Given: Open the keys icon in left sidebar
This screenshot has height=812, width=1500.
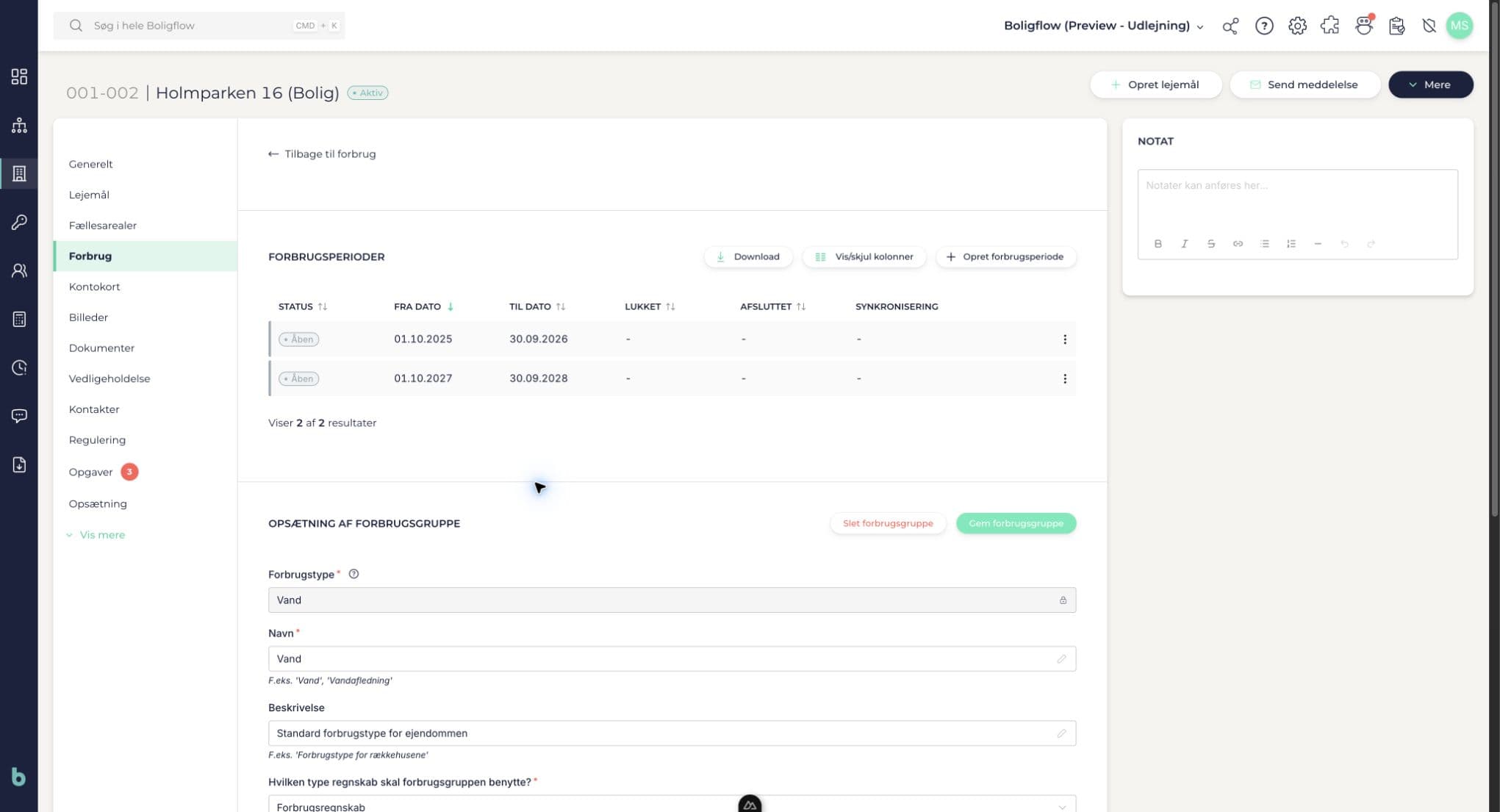Looking at the screenshot, I should click(x=19, y=222).
